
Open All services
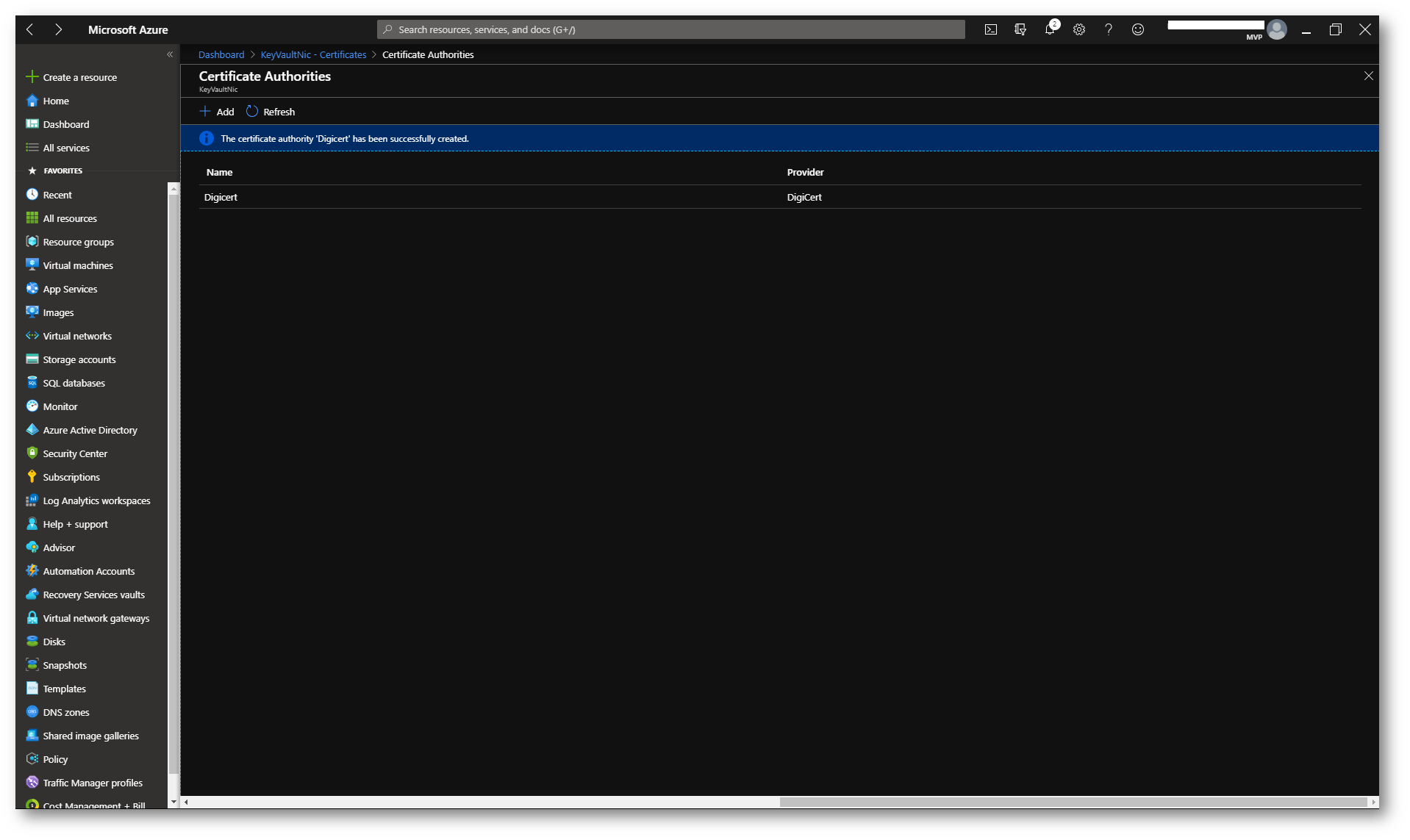[58, 148]
